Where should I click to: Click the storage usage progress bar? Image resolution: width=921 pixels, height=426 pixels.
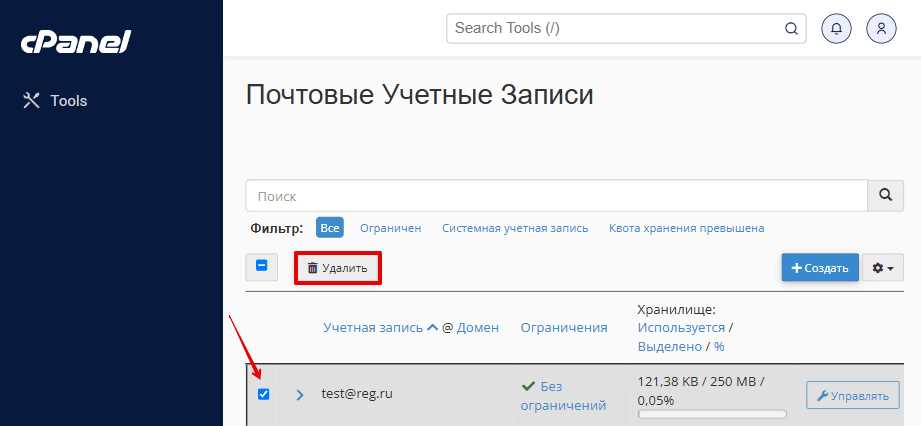coord(712,415)
